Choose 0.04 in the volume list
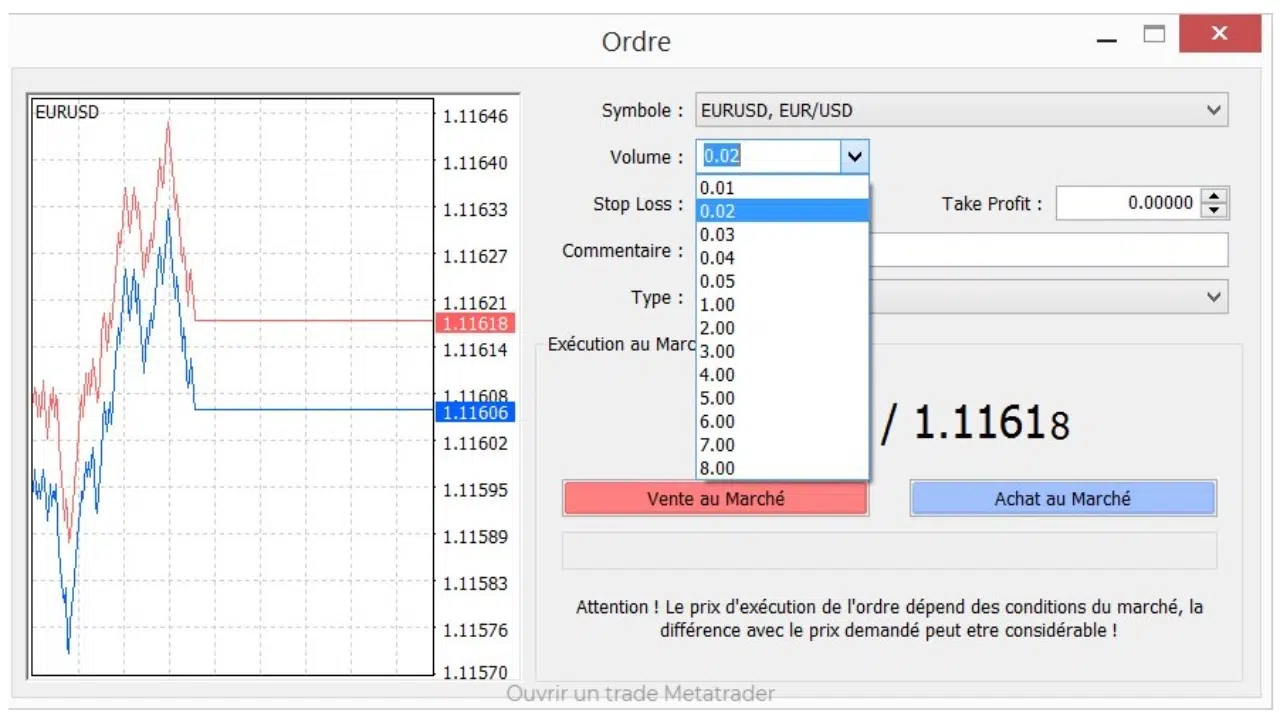Screen dimensions: 1280x720 click(x=782, y=258)
